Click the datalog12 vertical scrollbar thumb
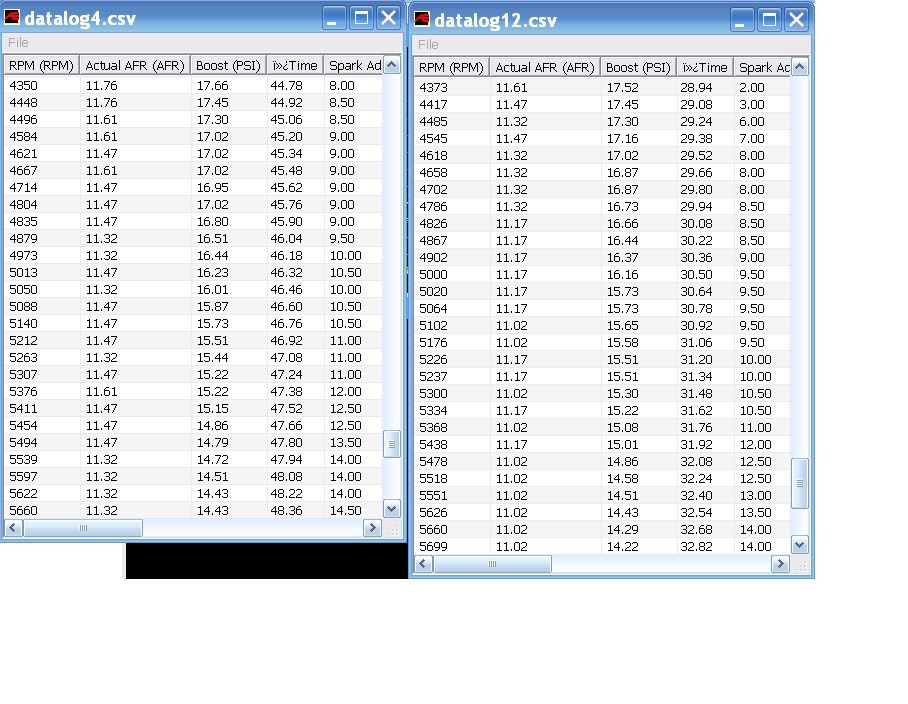The width and height of the screenshot is (908, 704). pyautogui.click(x=799, y=484)
